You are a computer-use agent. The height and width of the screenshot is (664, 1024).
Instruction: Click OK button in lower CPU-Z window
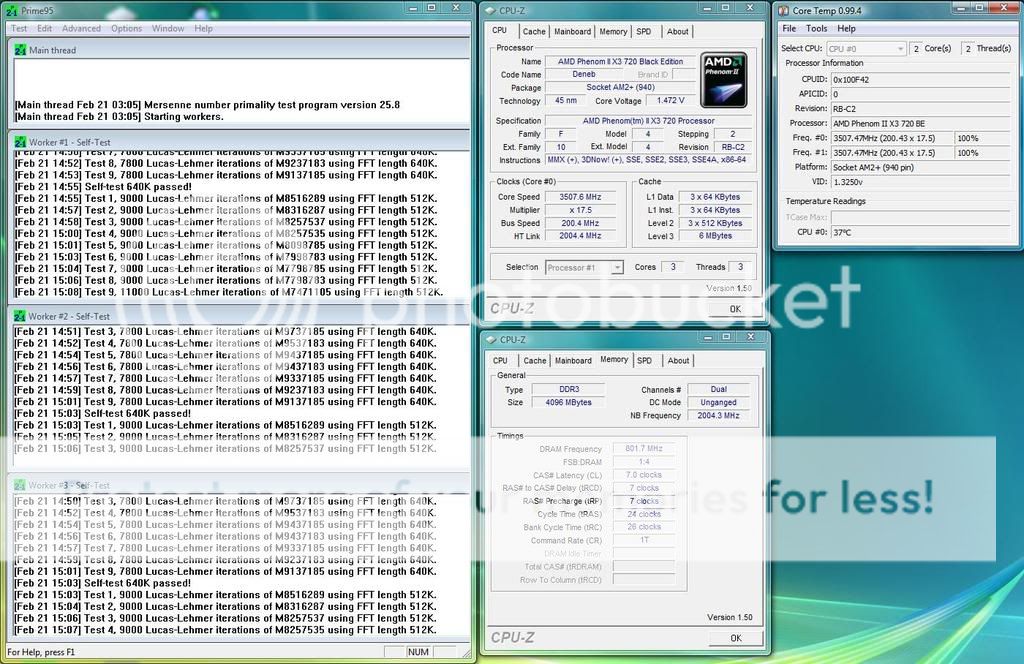click(735, 638)
